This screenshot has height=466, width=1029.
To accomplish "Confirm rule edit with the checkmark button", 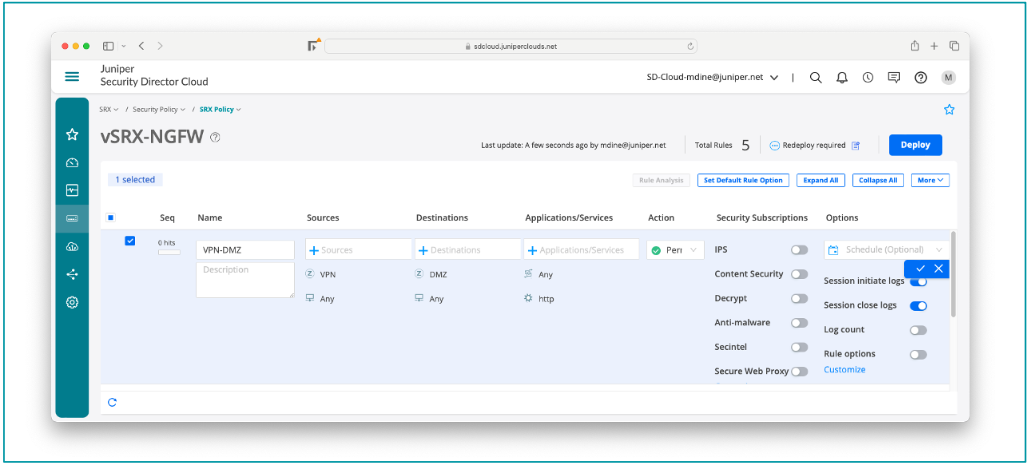I will (920, 268).
